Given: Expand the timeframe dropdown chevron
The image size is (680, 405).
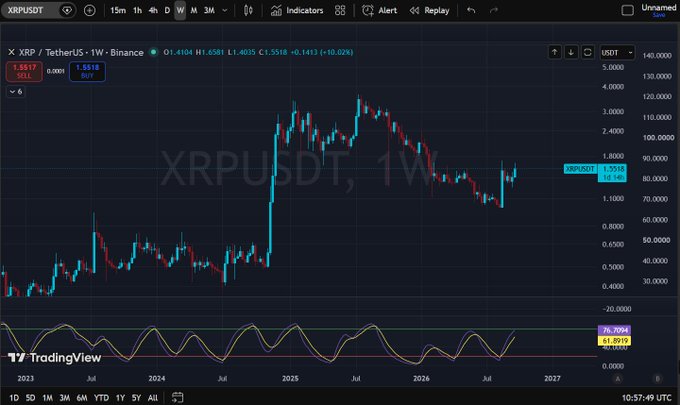Looking at the screenshot, I should [225, 10].
